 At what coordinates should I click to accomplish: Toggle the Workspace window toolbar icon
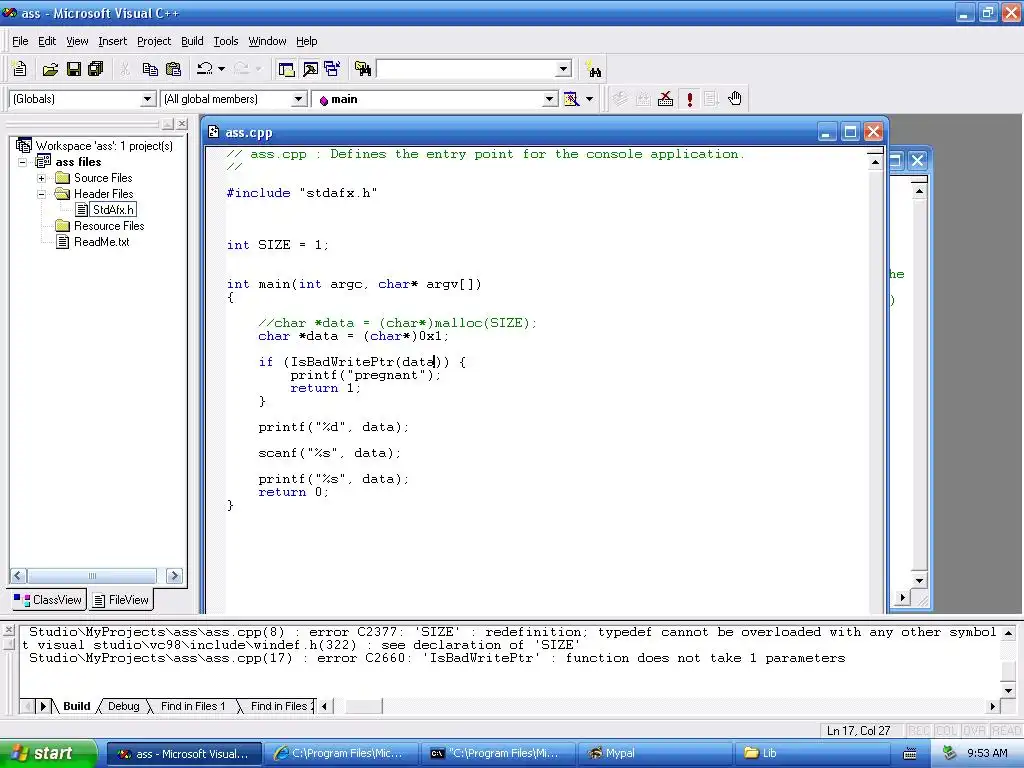point(286,69)
